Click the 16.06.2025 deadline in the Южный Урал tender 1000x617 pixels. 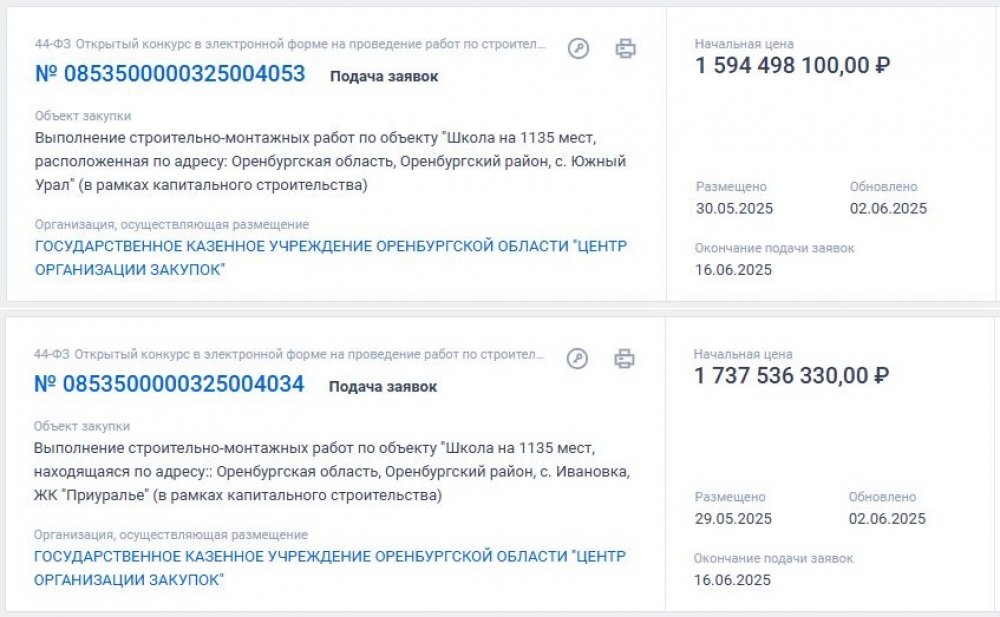733,270
